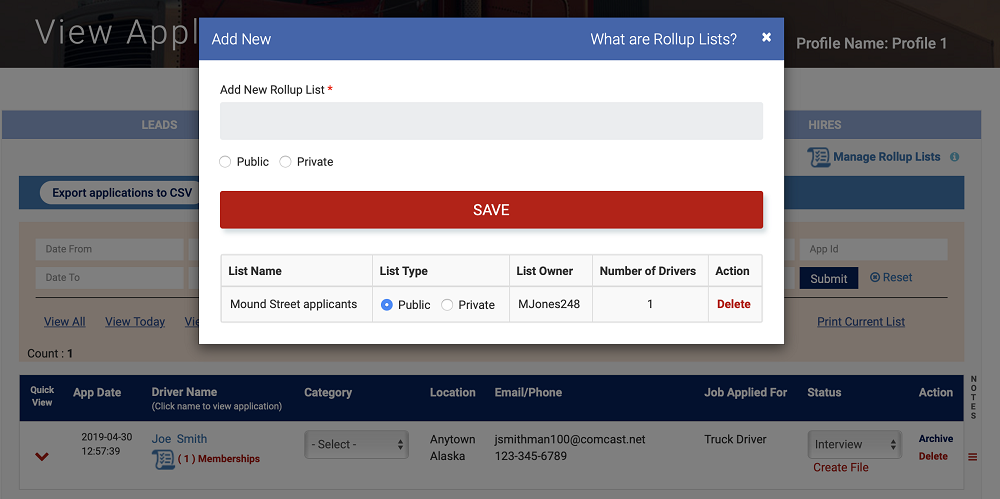Open Joe Smith's memberships list icon

coord(163,459)
